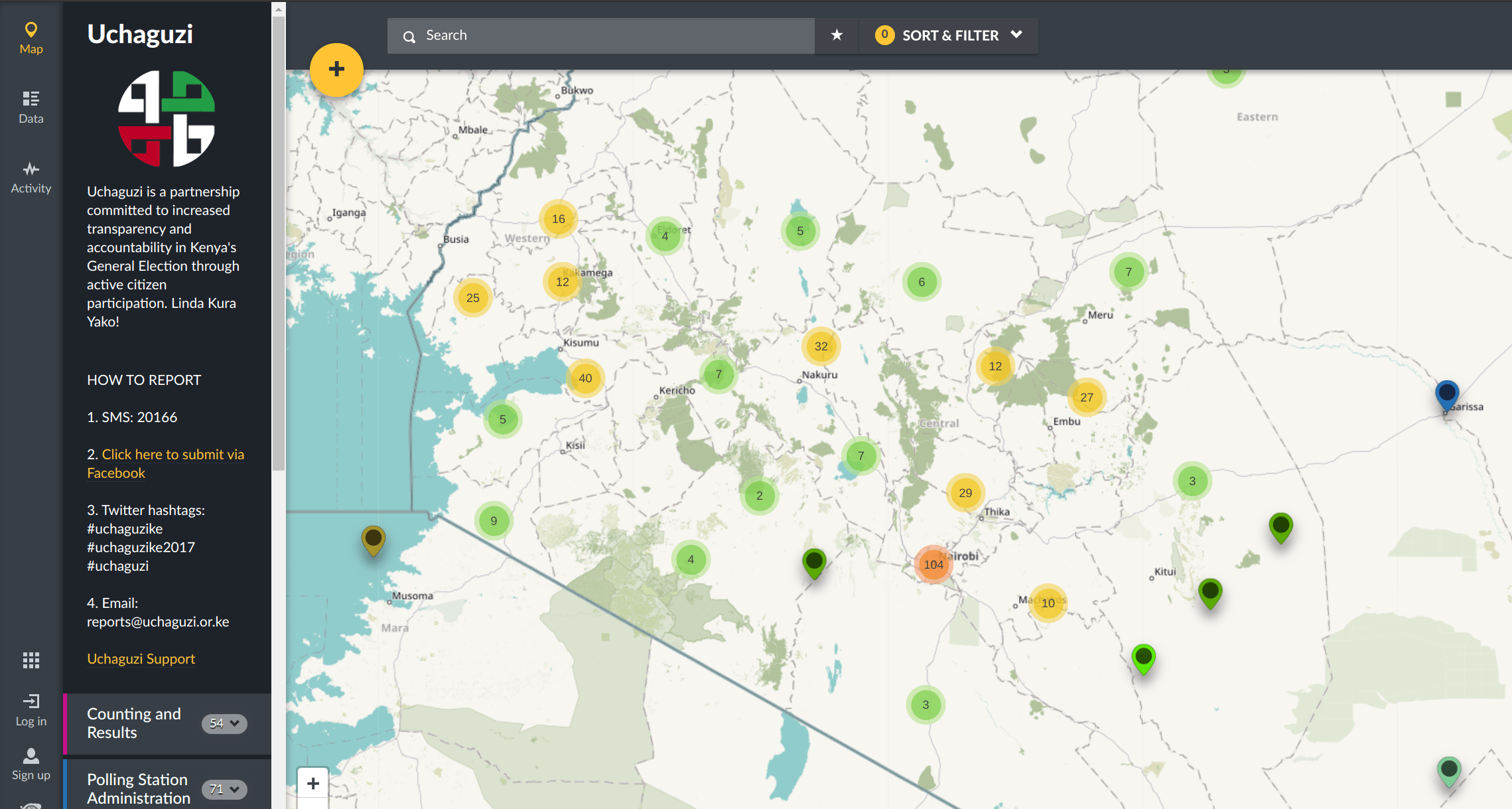The image size is (1512, 809).
Task: Click the yellow add post plus button
Action: (x=336, y=70)
